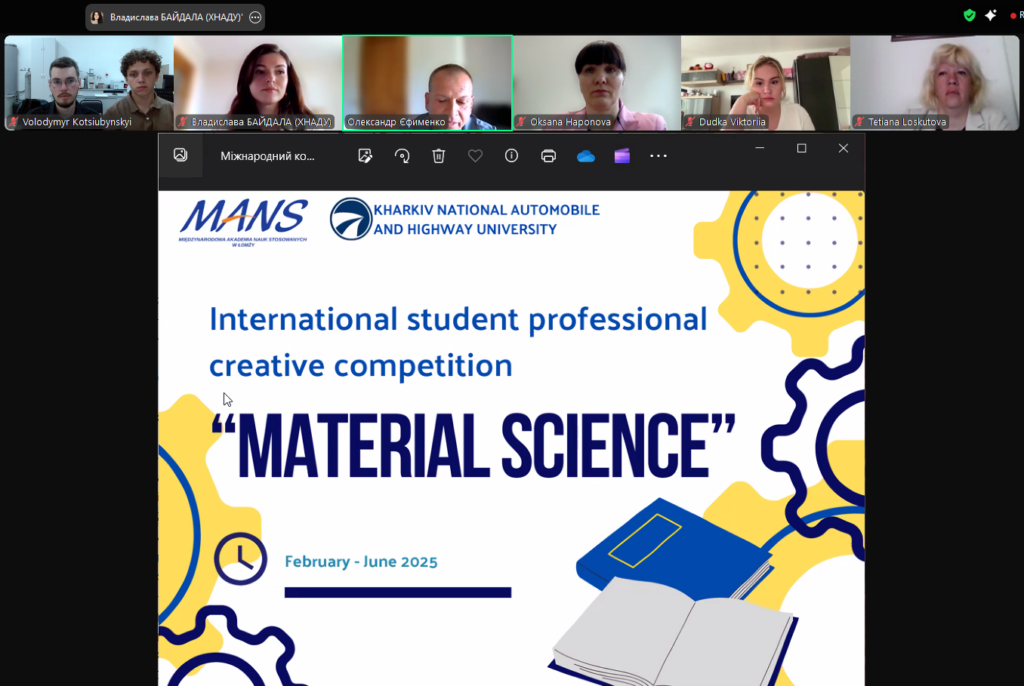The height and width of the screenshot is (686, 1024).
Task: Click the AI Companion sparkle icon
Action: pos(991,15)
